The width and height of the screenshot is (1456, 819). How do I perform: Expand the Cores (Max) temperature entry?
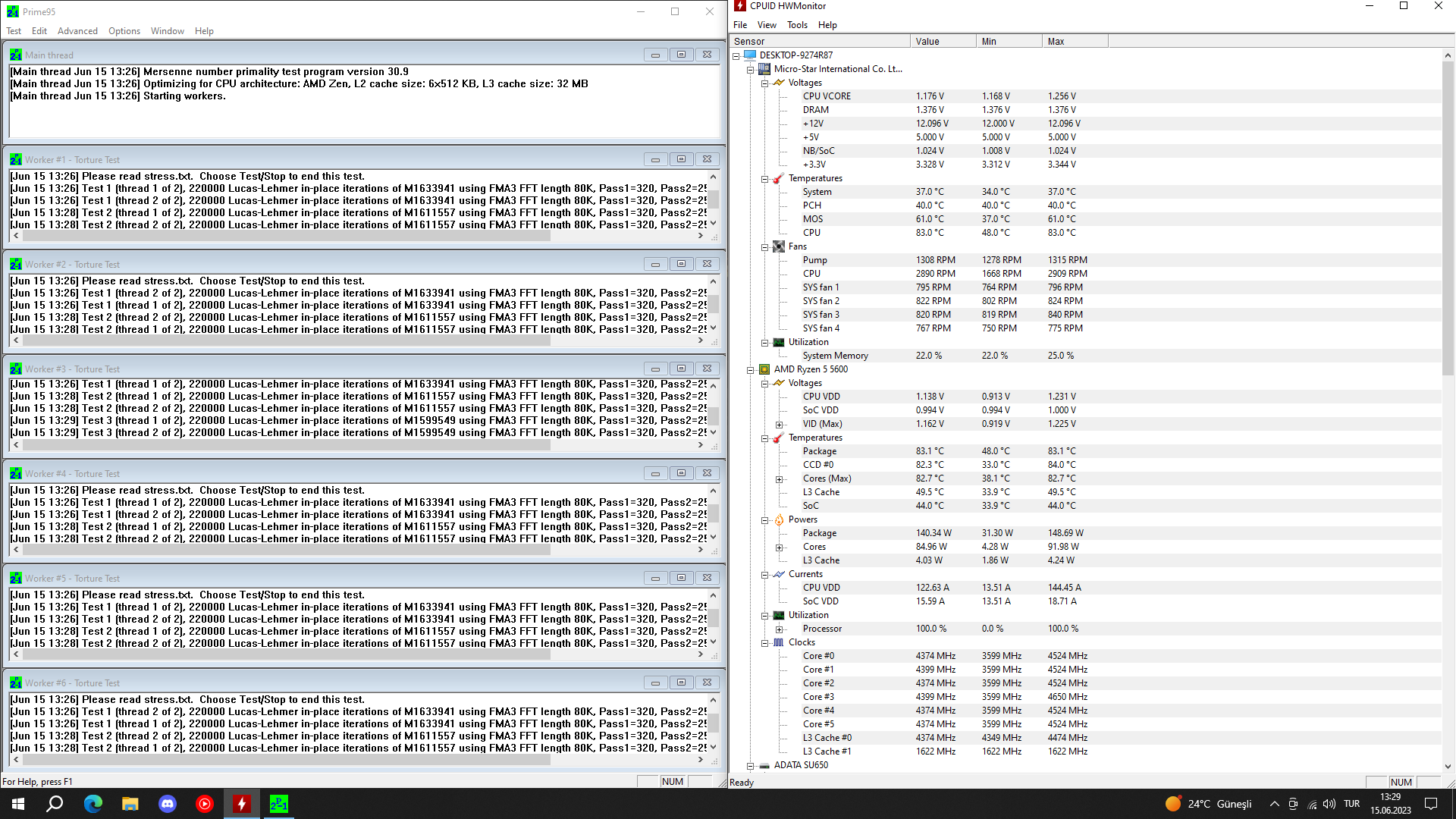point(779,479)
